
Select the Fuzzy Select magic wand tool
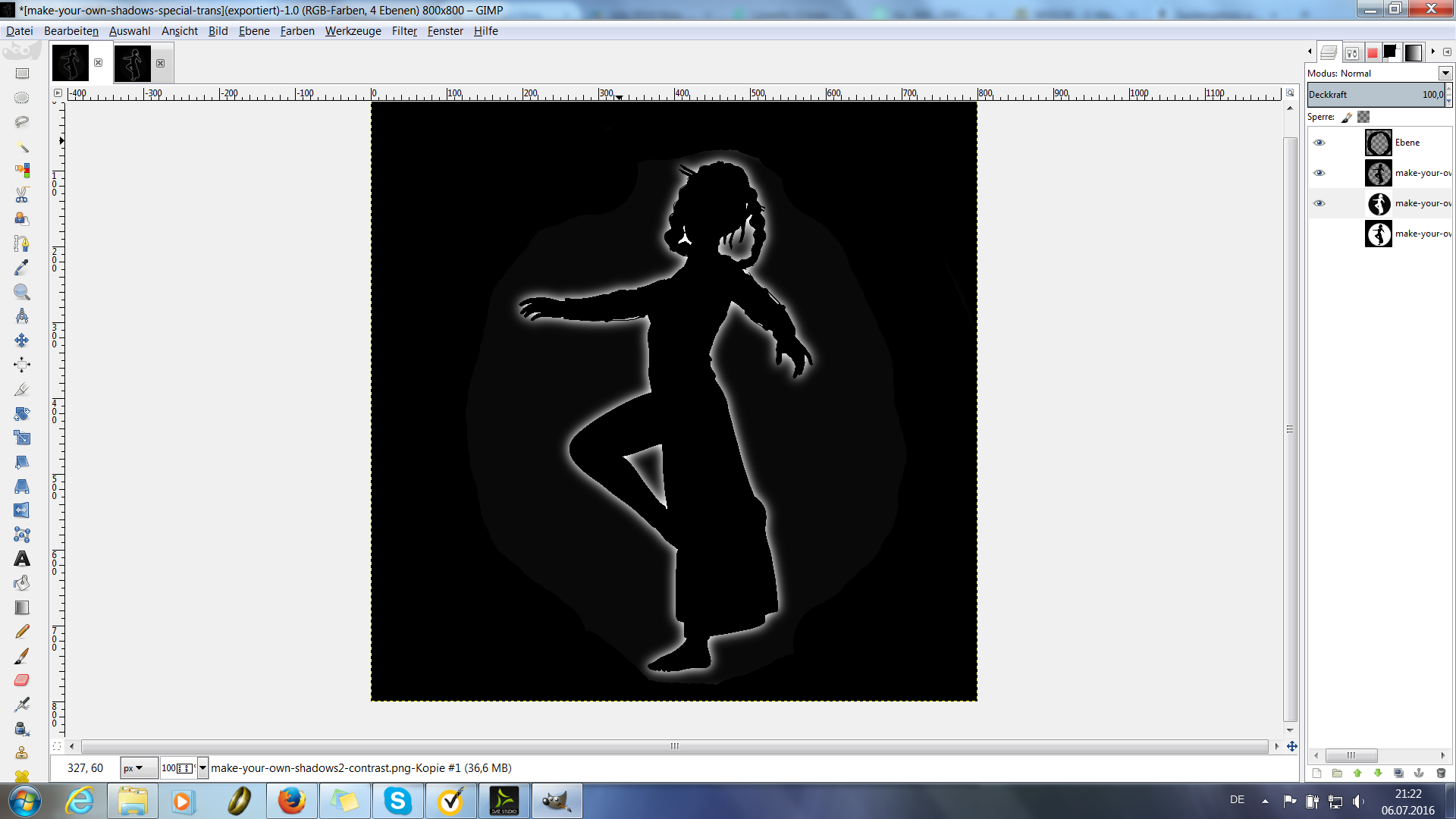tap(22, 146)
